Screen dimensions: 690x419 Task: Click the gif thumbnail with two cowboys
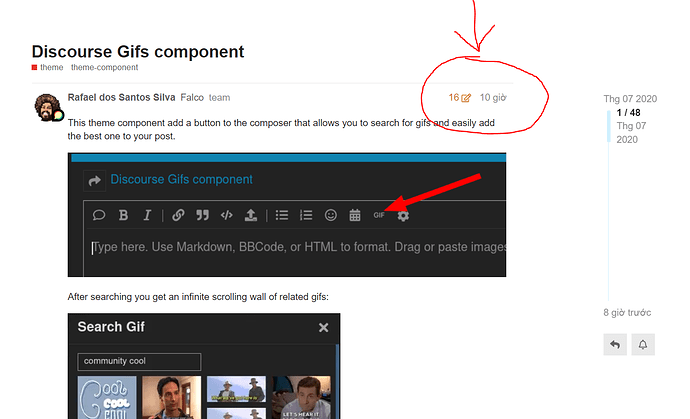pos(236,389)
